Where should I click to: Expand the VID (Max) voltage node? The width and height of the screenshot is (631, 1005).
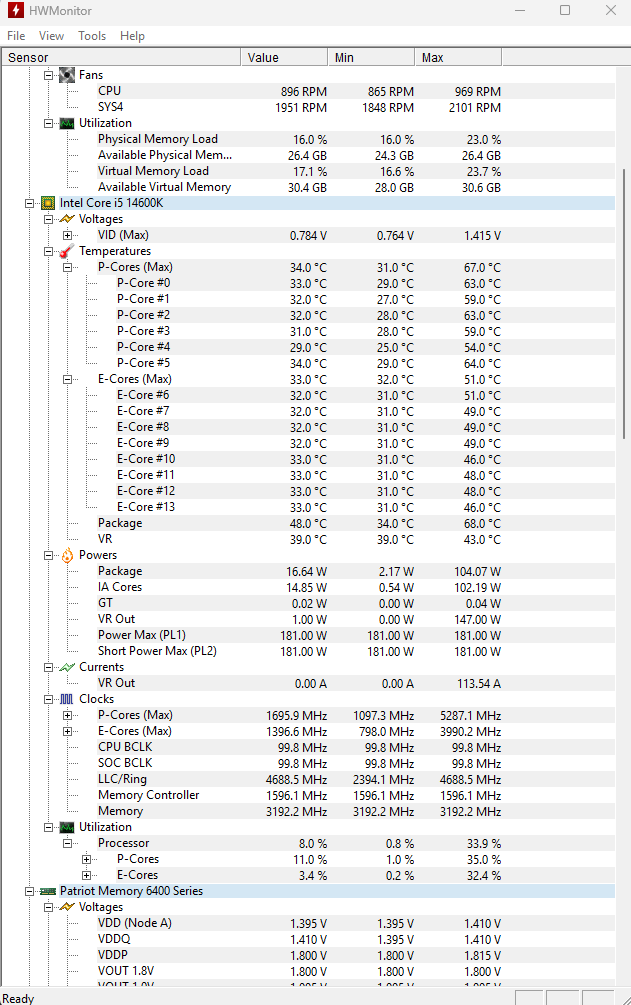(67, 235)
